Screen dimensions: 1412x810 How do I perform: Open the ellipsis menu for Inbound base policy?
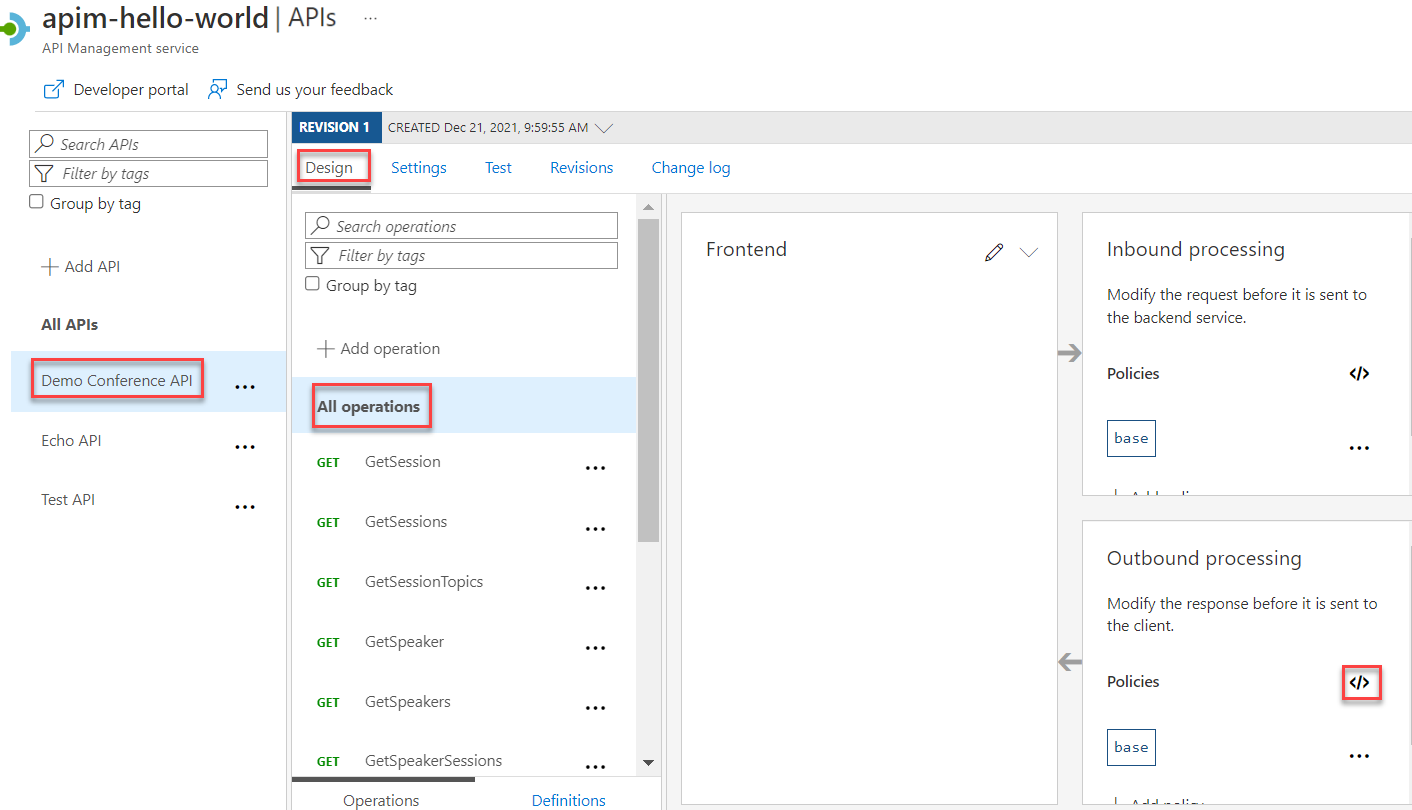1359,448
